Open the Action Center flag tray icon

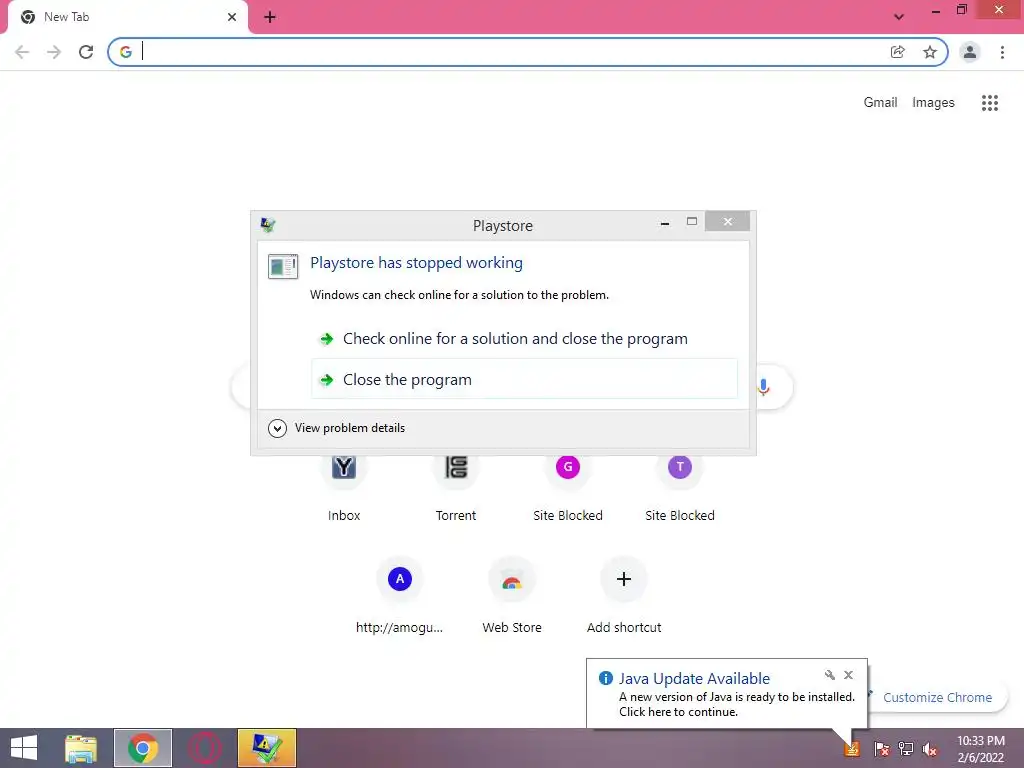pos(881,748)
